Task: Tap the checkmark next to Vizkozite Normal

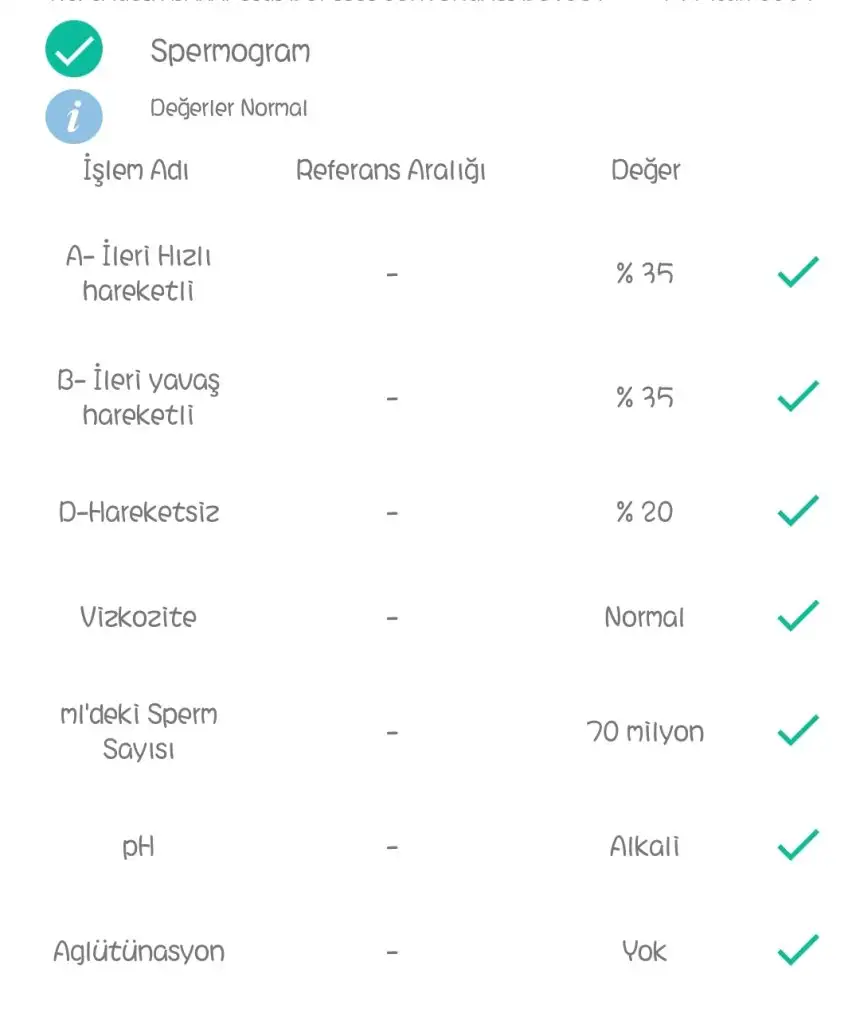Action: pyautogui.click(x=798, y=616)
